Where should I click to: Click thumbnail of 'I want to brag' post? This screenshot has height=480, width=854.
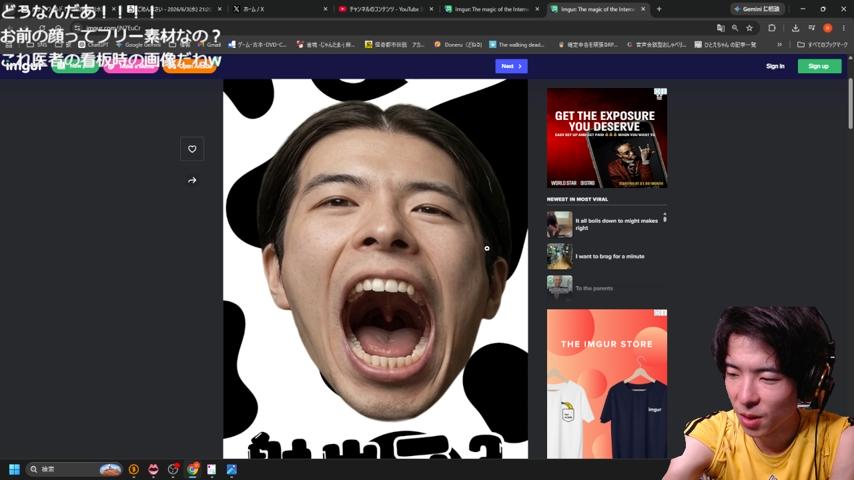[559, 256]
